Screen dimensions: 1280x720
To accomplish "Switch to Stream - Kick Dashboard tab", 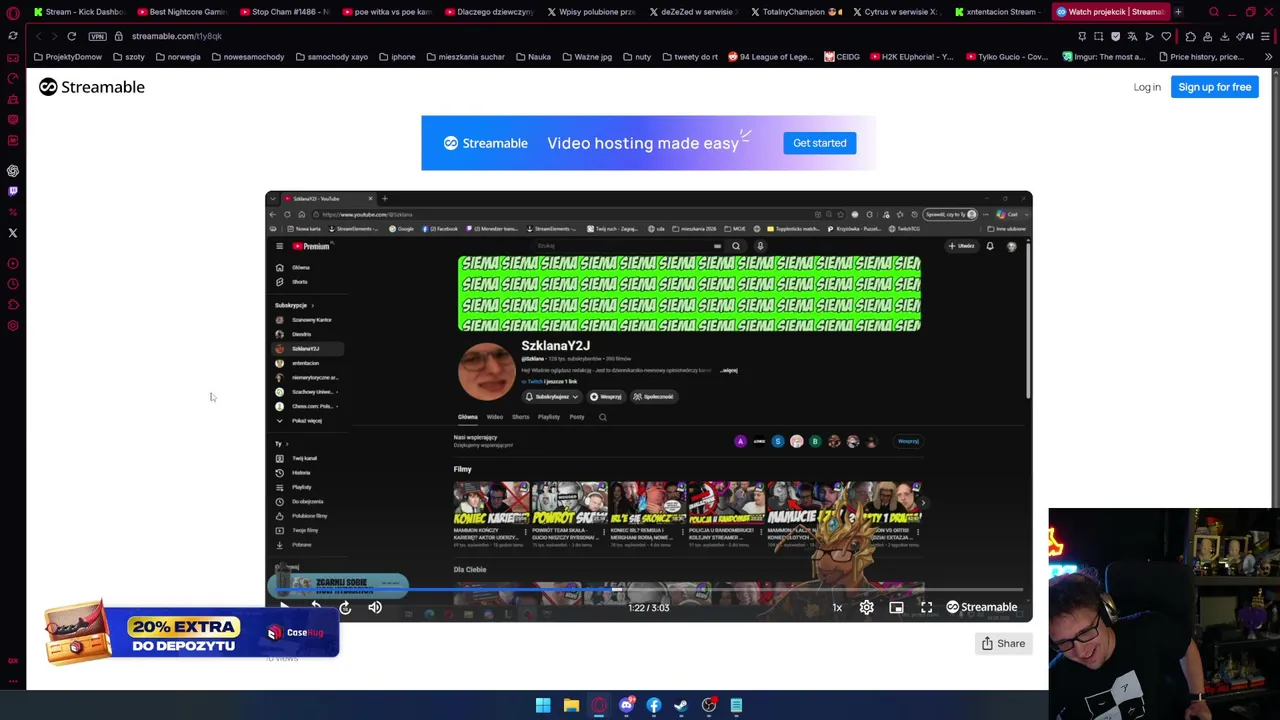I will (x=78, y=12).
